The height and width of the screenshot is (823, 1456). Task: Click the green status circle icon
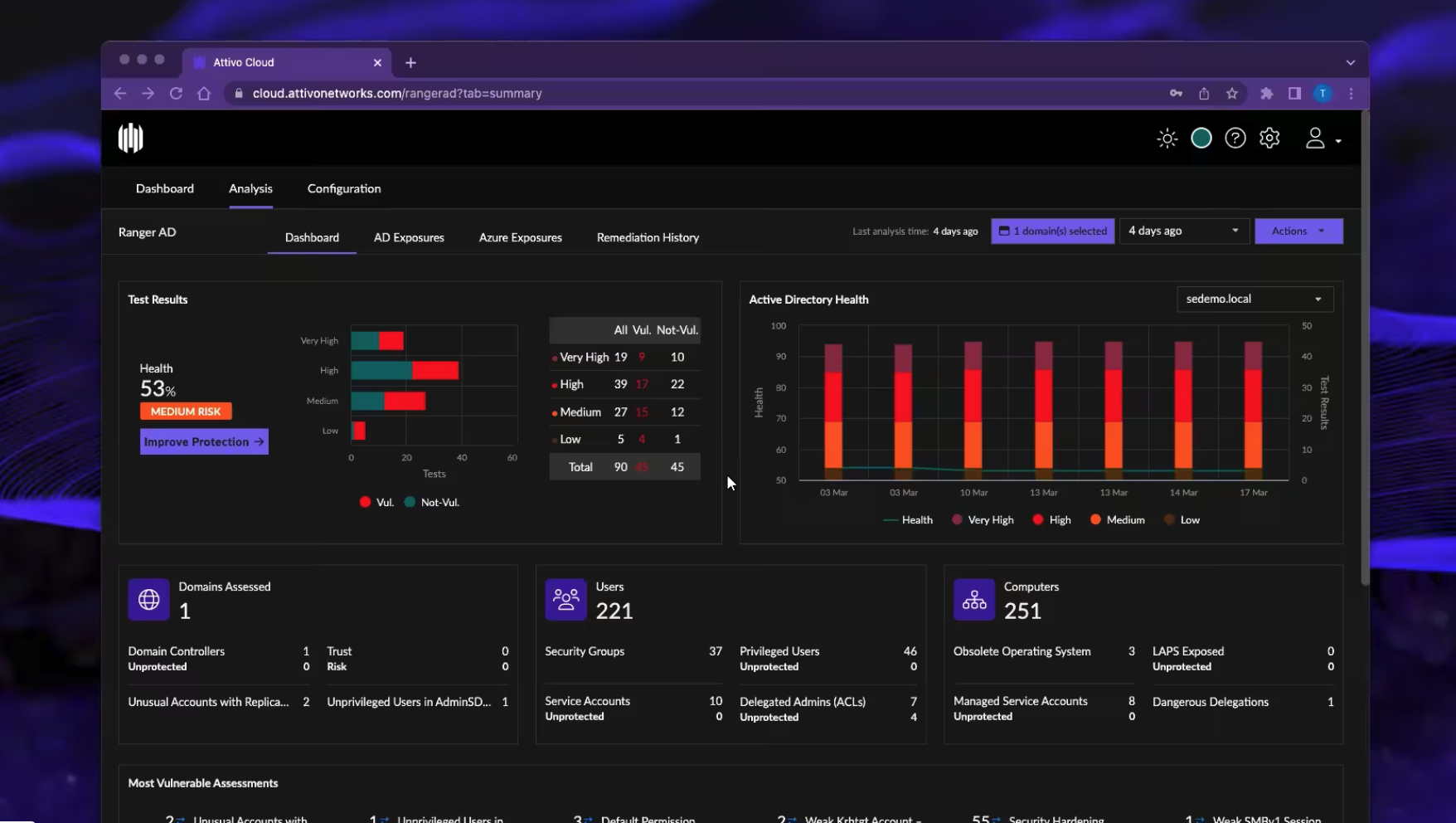pos(1201,139)
